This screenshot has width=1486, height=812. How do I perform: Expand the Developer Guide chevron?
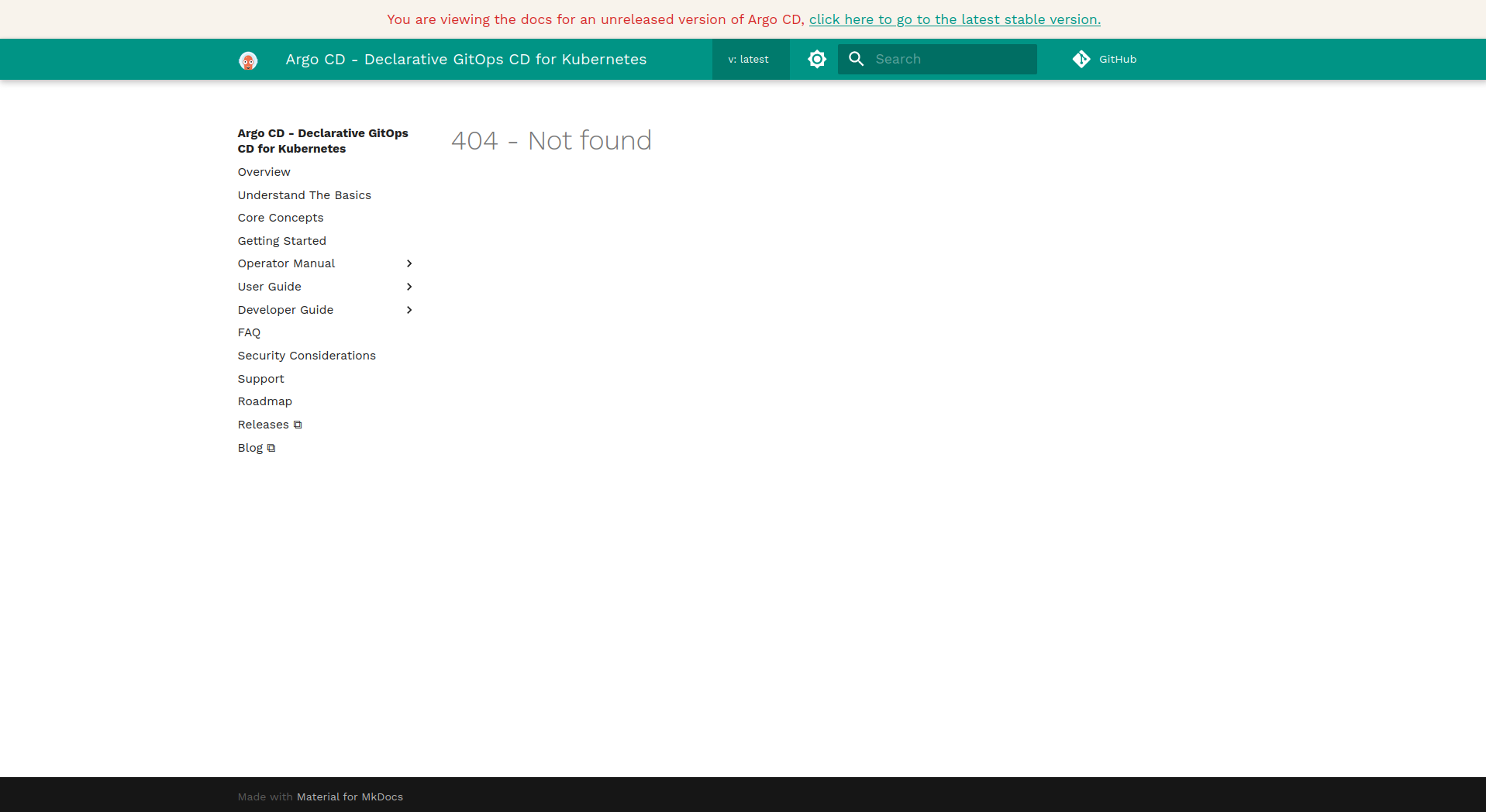click(x=409, y=310)
